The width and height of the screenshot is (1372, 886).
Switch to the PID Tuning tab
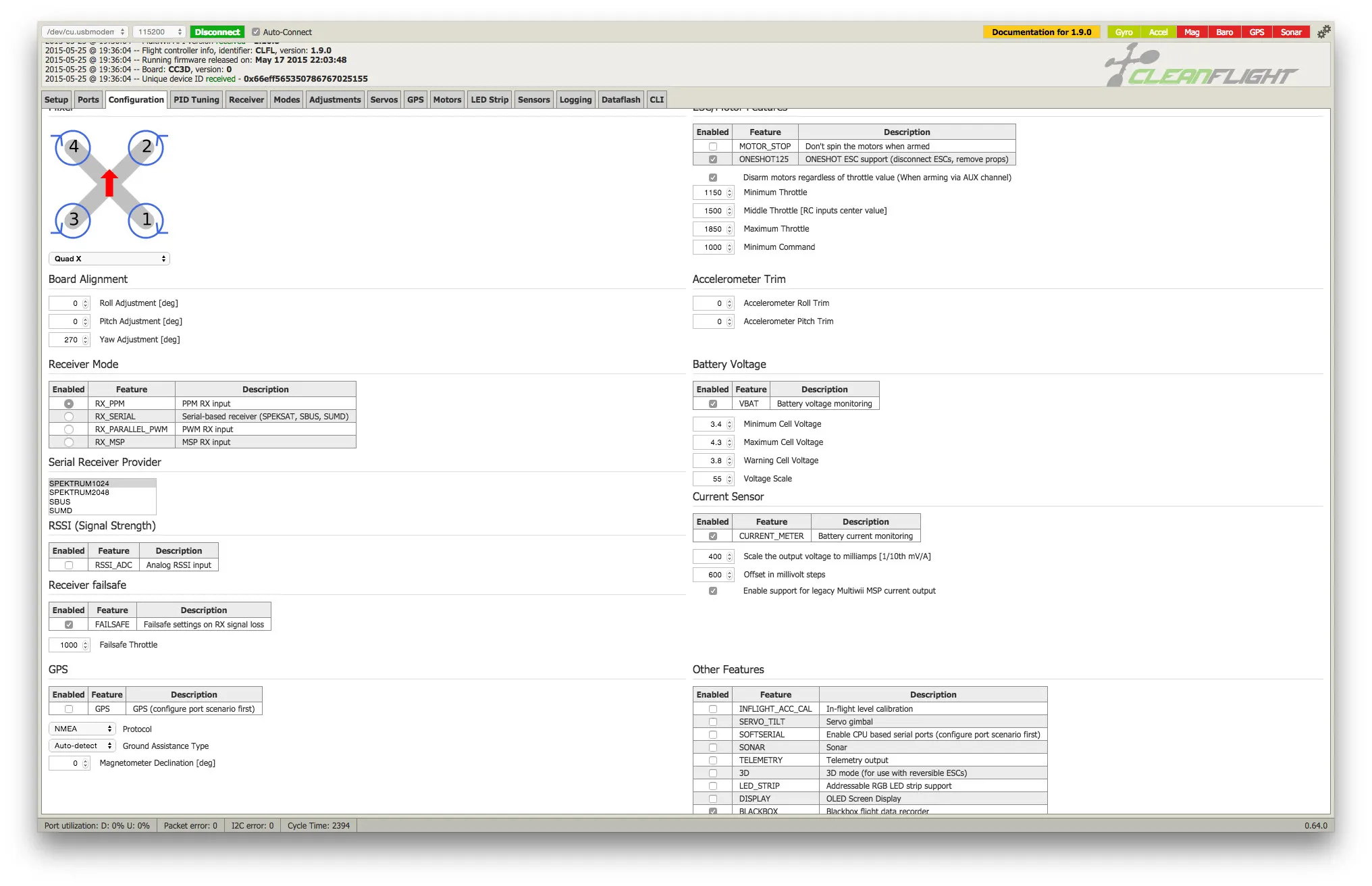(x=196, y=99)
